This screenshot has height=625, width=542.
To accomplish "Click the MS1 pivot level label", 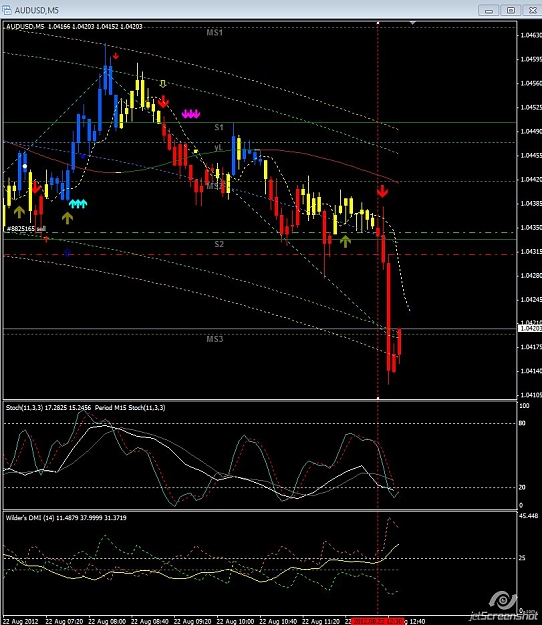I will click(214, 33).
